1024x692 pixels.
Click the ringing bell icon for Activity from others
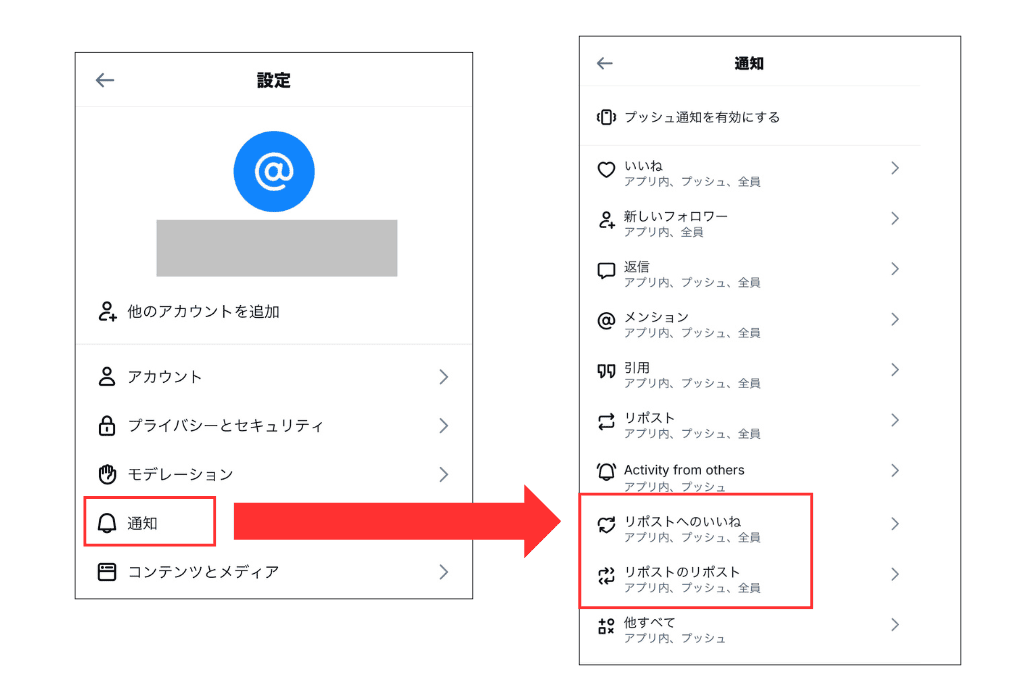coord(606,471)
